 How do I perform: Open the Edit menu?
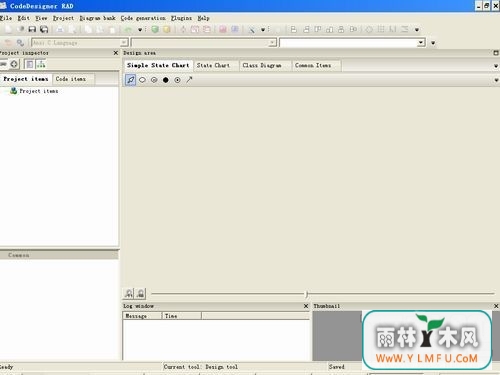tap(23, 18)
